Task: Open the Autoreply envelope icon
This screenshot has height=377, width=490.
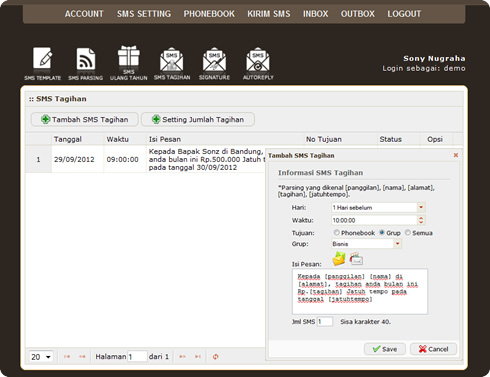Action: click(x=258, y=63)
